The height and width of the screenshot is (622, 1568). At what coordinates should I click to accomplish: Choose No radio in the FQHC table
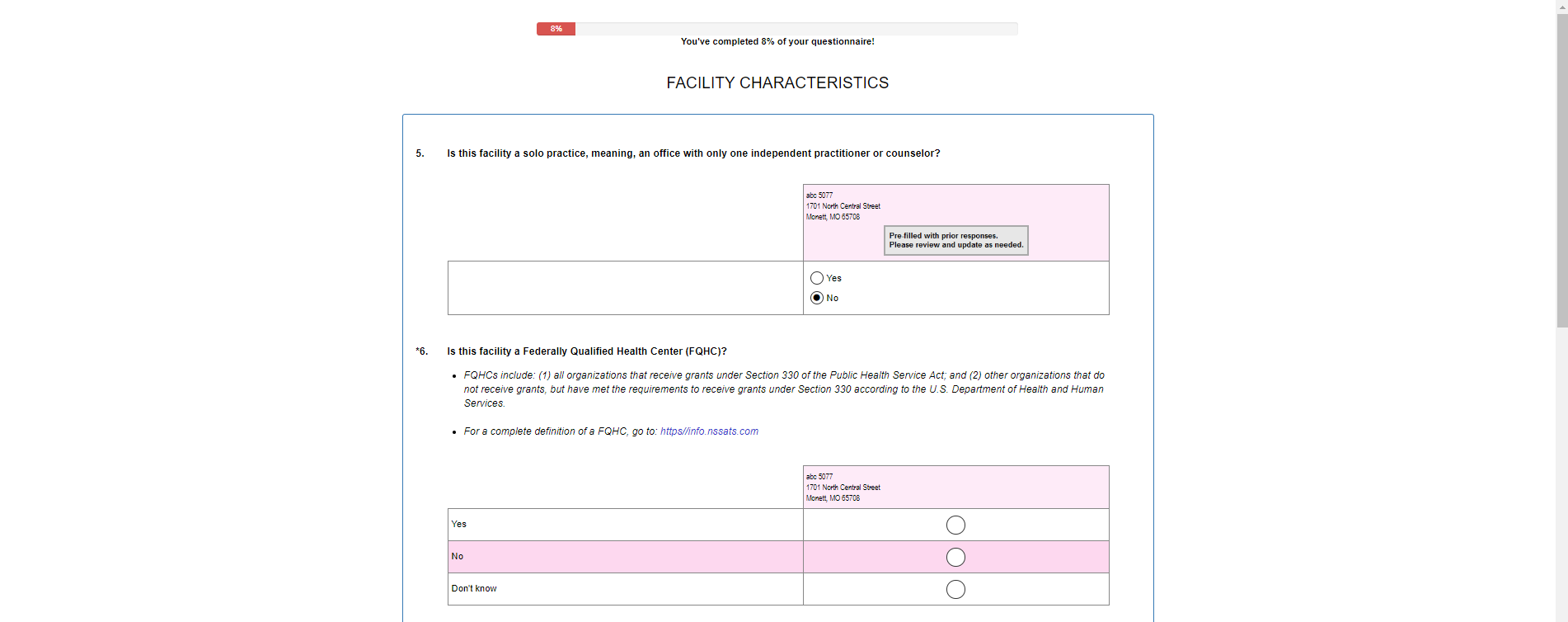tap(955, 557)
